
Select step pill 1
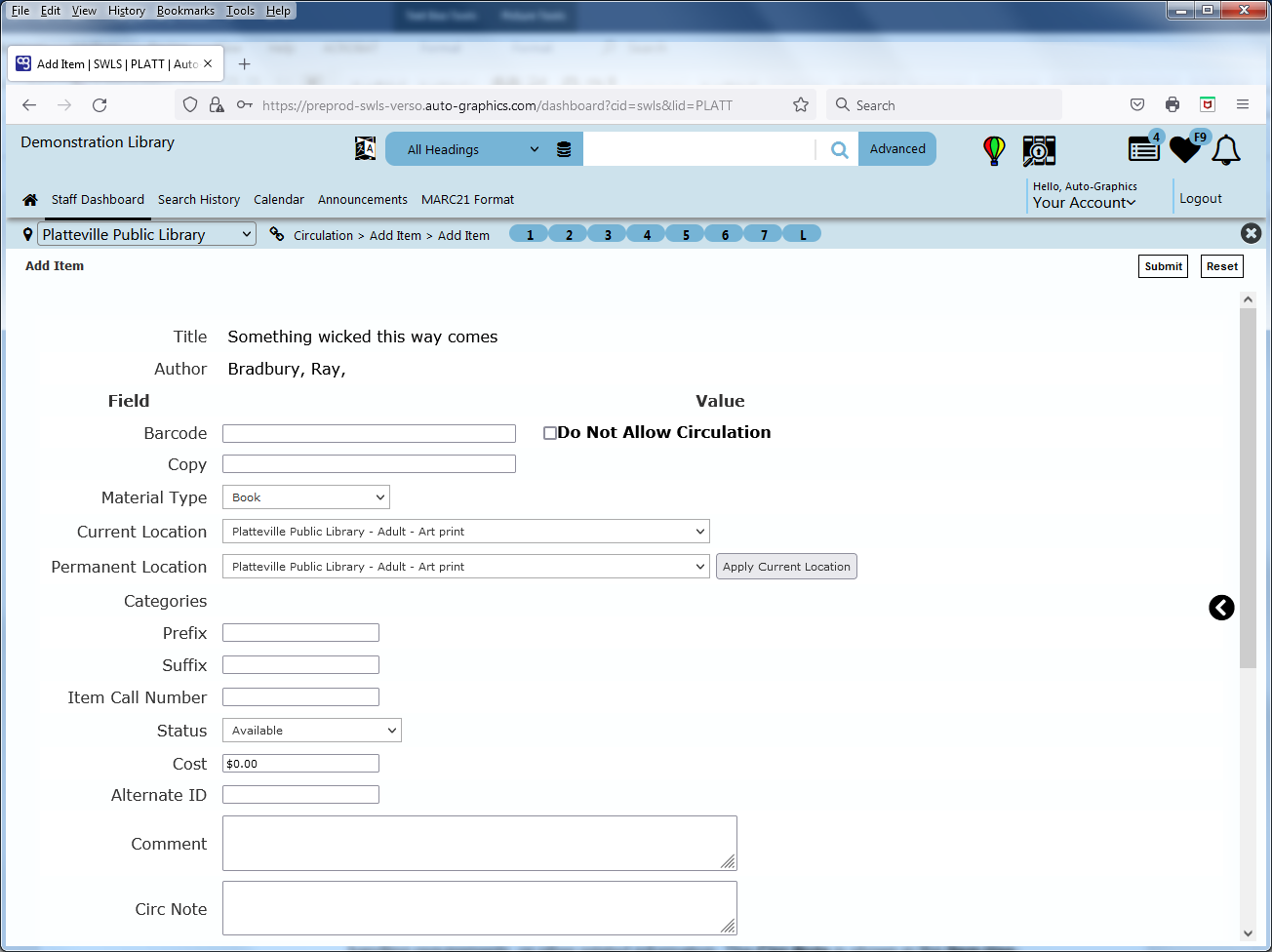point(530,234)
